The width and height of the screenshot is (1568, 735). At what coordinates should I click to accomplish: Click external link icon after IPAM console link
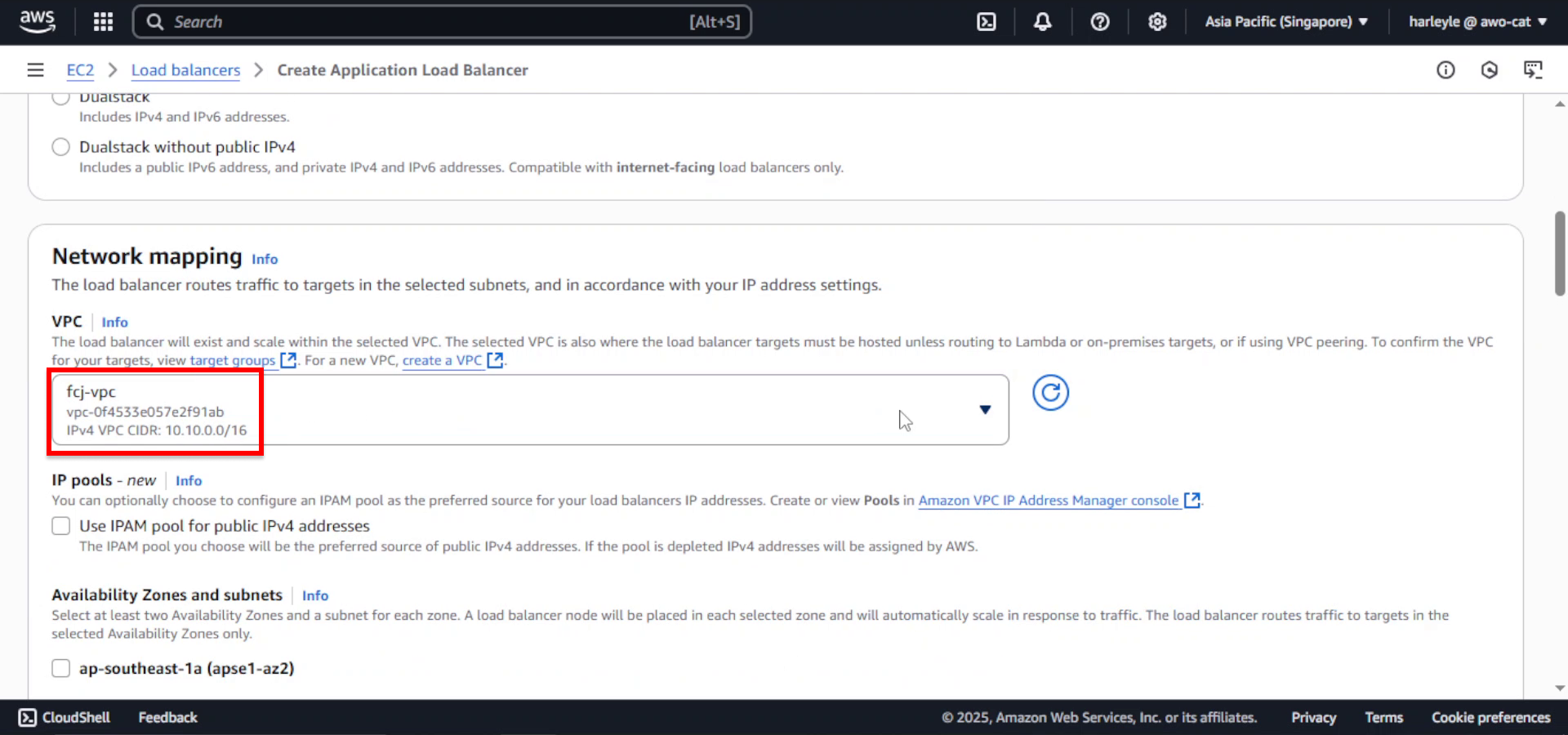(1192, 500)
